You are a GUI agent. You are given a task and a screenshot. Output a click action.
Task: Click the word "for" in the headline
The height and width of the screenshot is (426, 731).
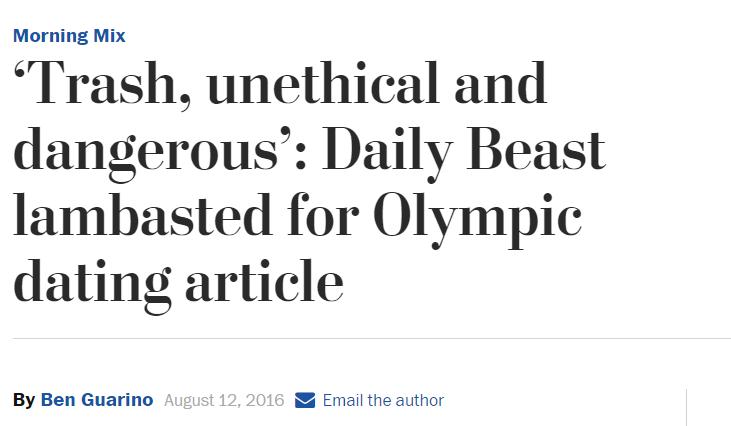(x=323, y=214)
